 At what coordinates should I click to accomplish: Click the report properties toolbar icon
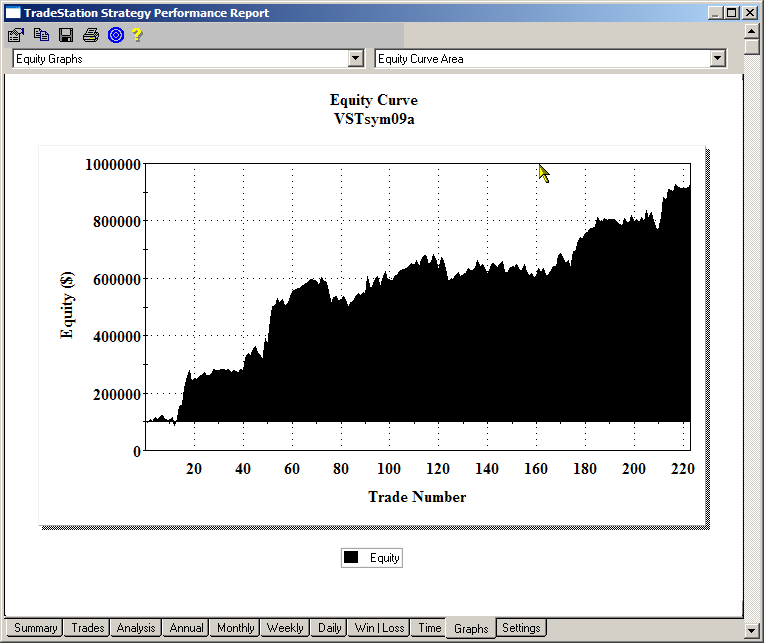click(16, 35)
